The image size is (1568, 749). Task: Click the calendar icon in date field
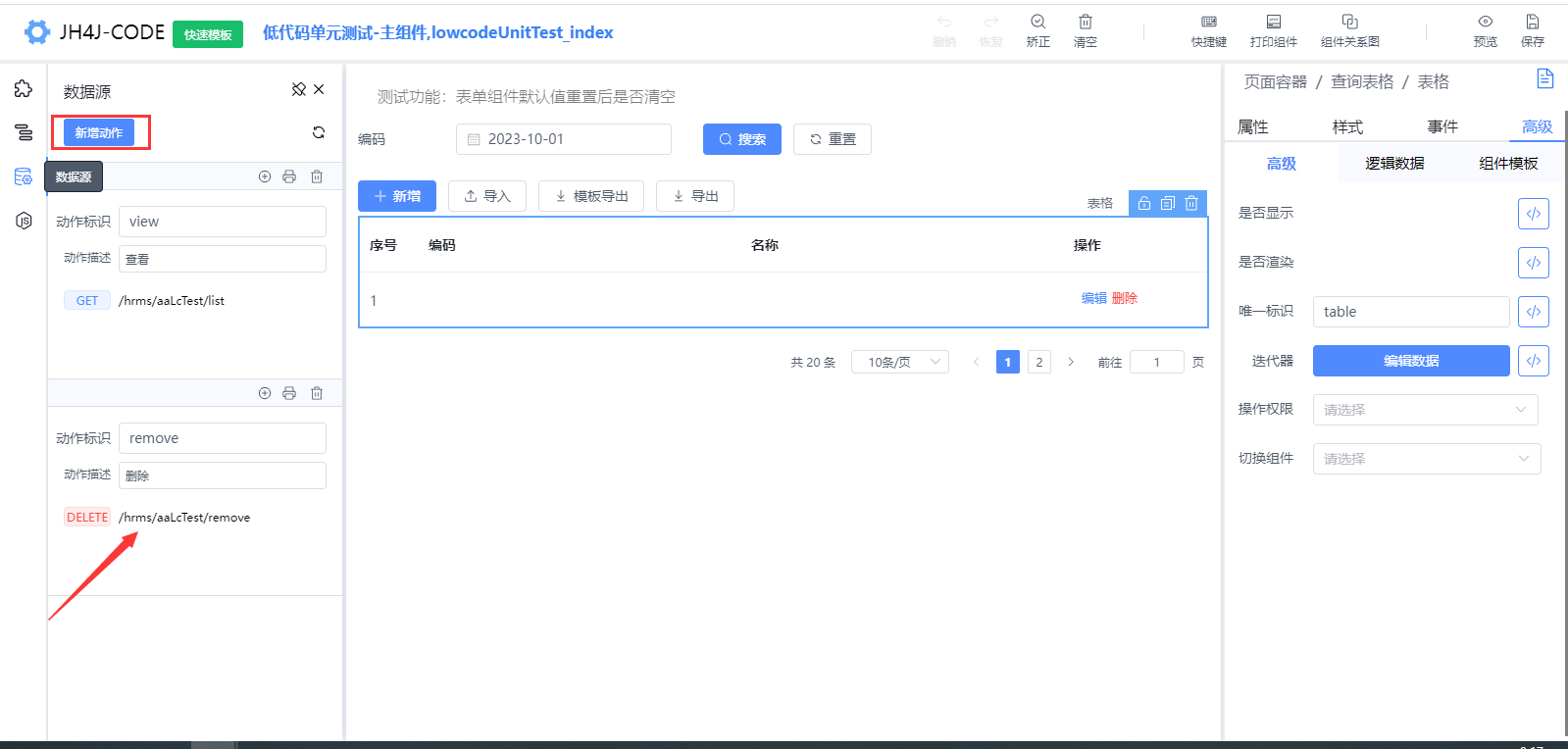pos(474,139)
